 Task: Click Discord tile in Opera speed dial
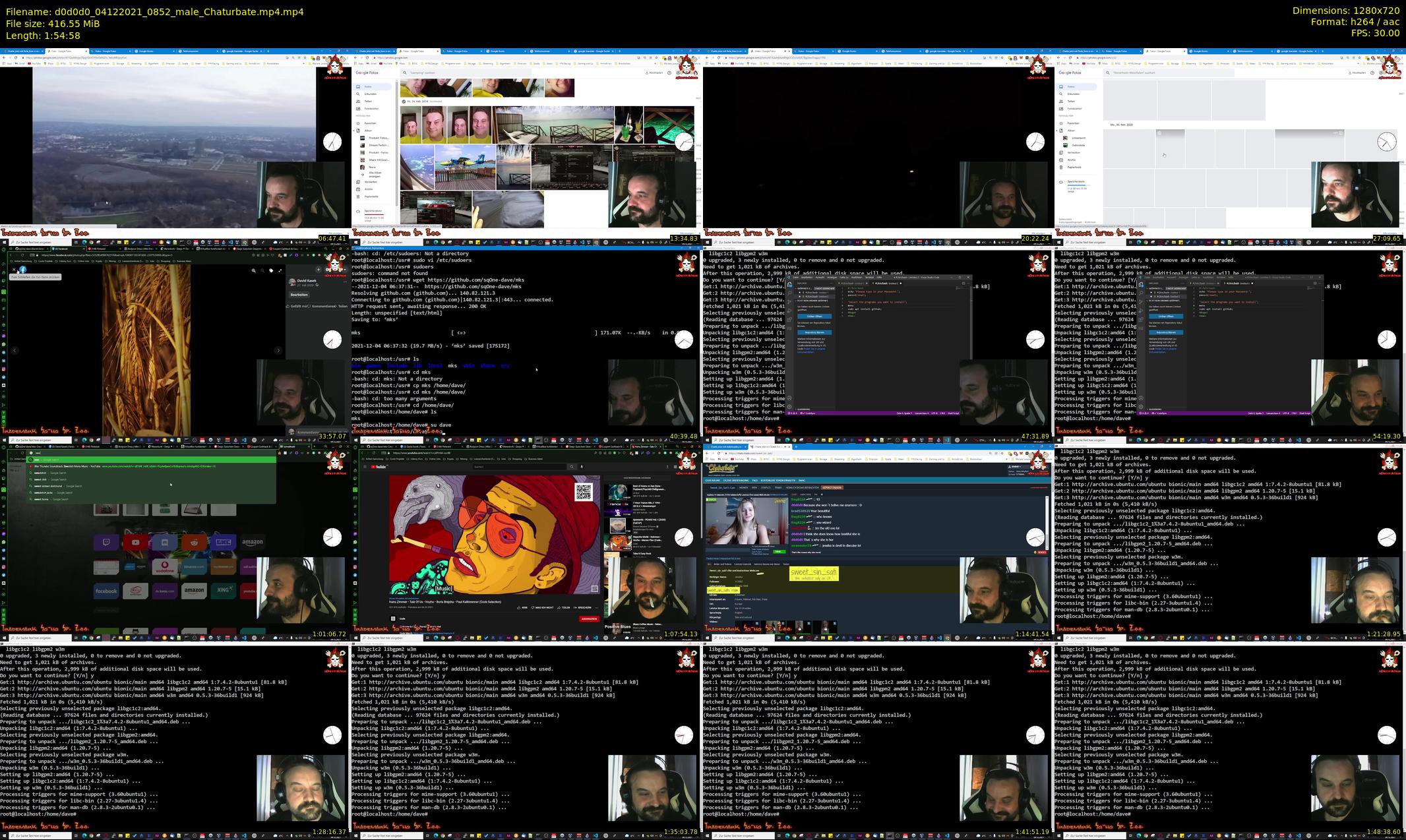point(165,542)
